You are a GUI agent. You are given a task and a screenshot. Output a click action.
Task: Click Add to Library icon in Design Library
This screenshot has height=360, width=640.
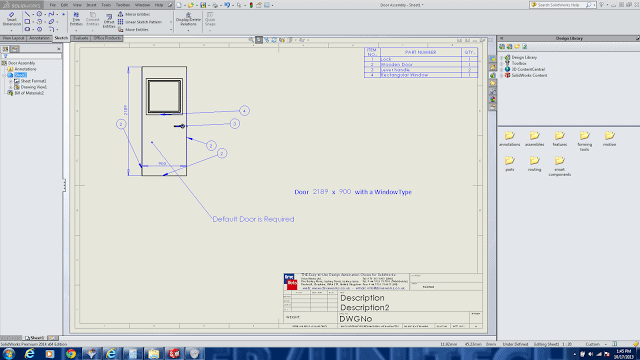point(502,47)
